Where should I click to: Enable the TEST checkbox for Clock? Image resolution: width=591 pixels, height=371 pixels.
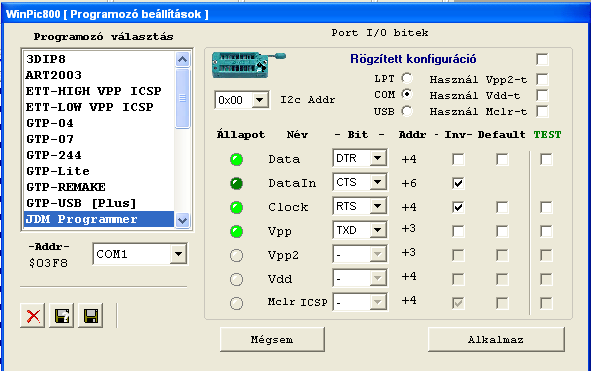click(x=546, y=207)
